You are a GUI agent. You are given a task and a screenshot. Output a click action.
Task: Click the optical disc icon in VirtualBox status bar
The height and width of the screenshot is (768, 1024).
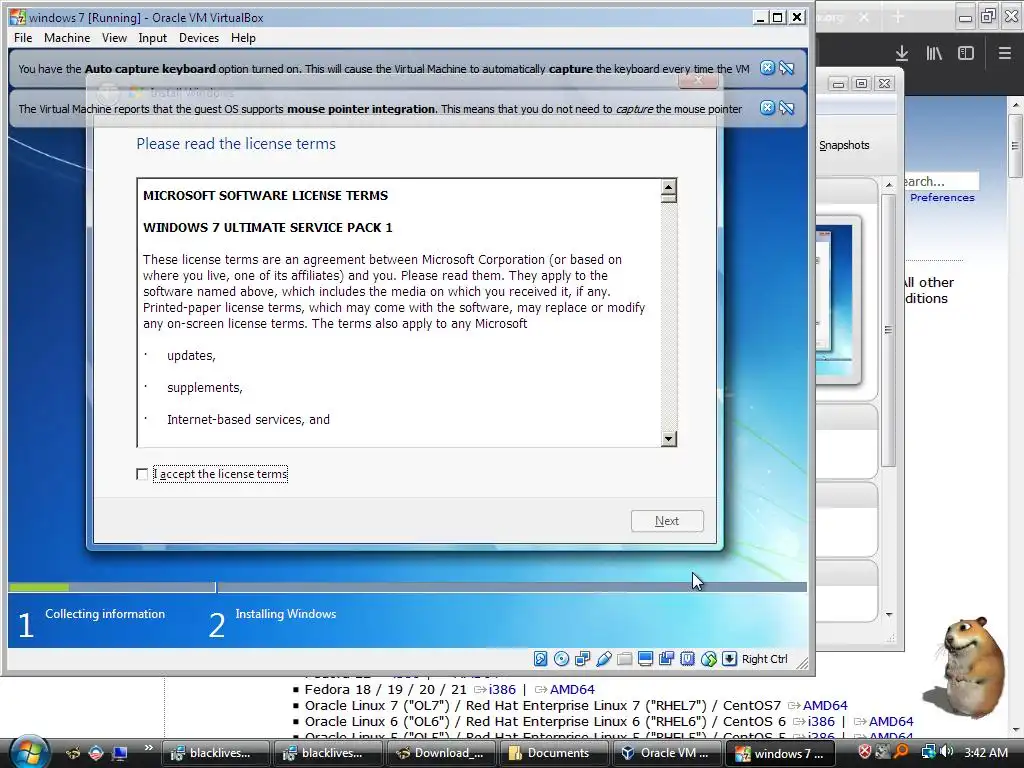(561, 659)
